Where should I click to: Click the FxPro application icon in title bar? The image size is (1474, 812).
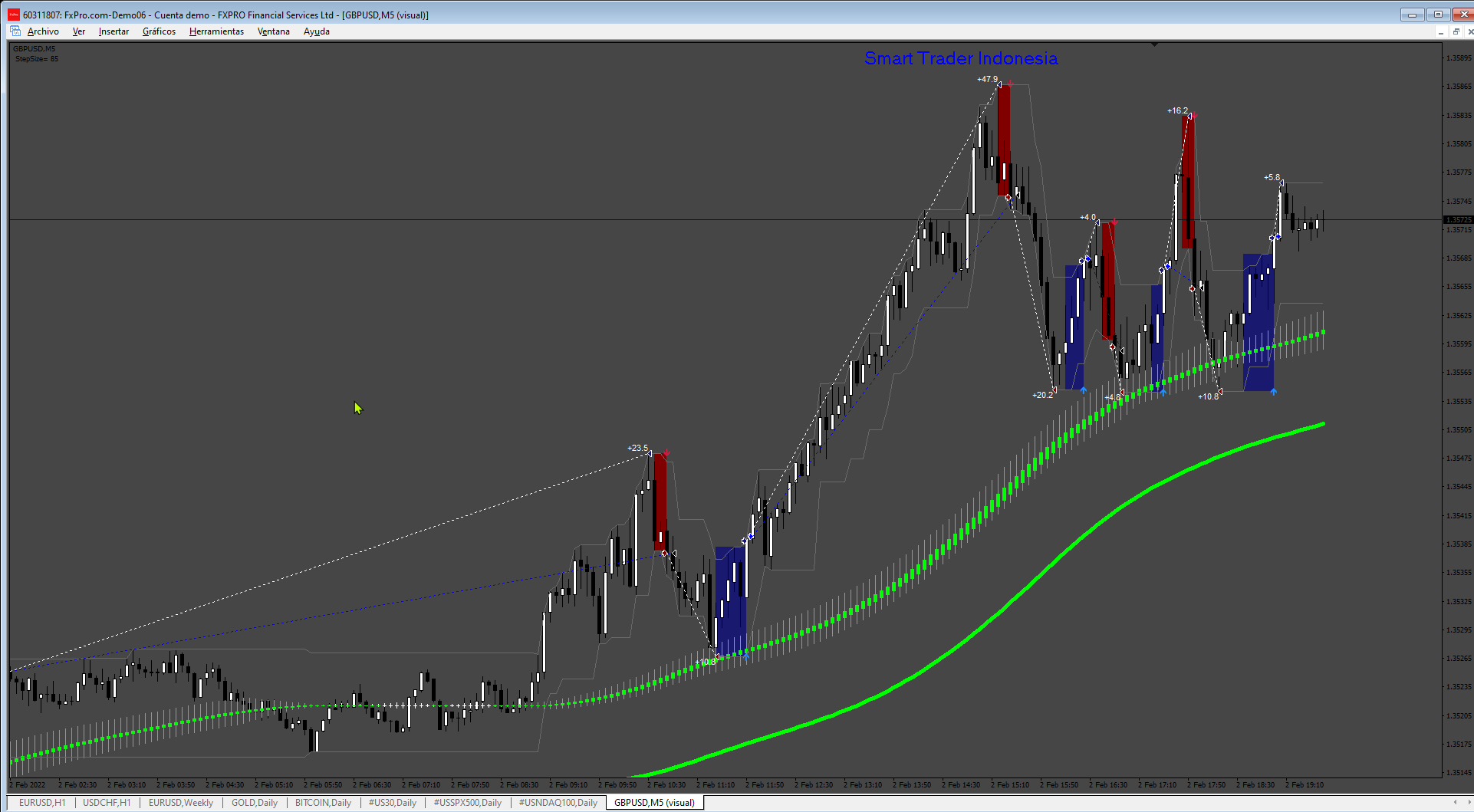pyautogui.click(x=14, y=15)
